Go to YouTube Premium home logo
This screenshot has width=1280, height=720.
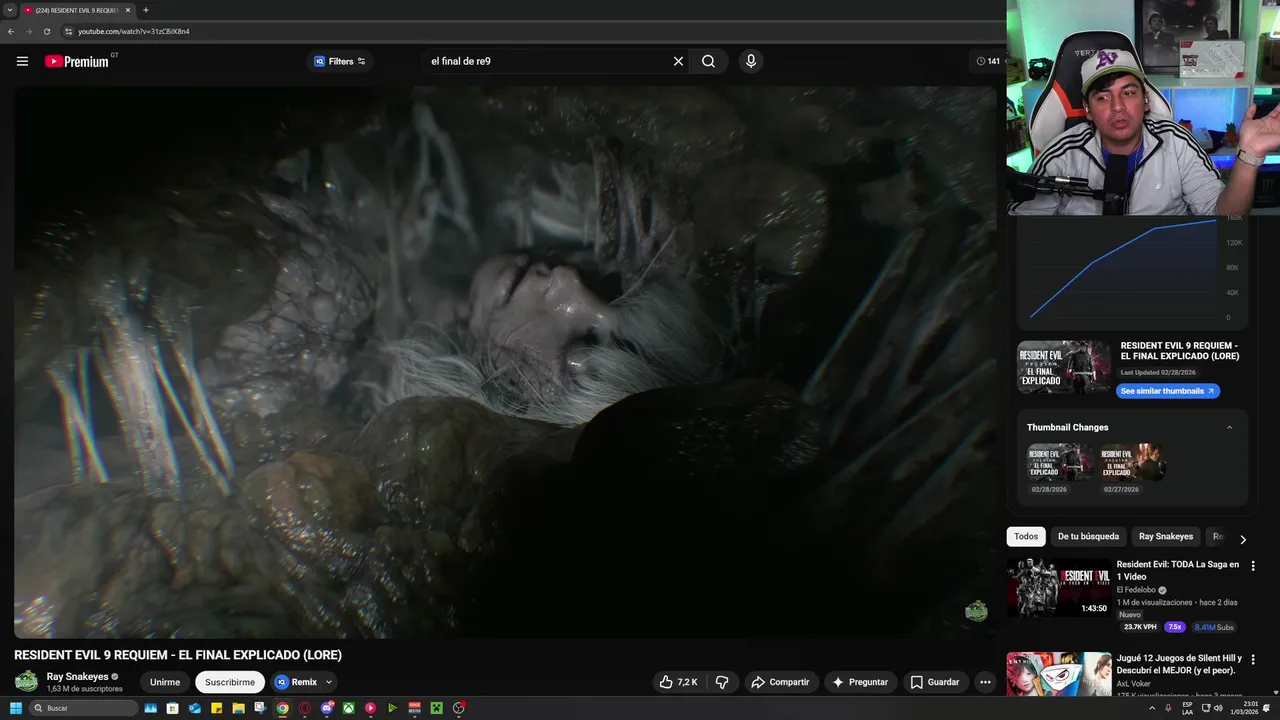(77, 61)
